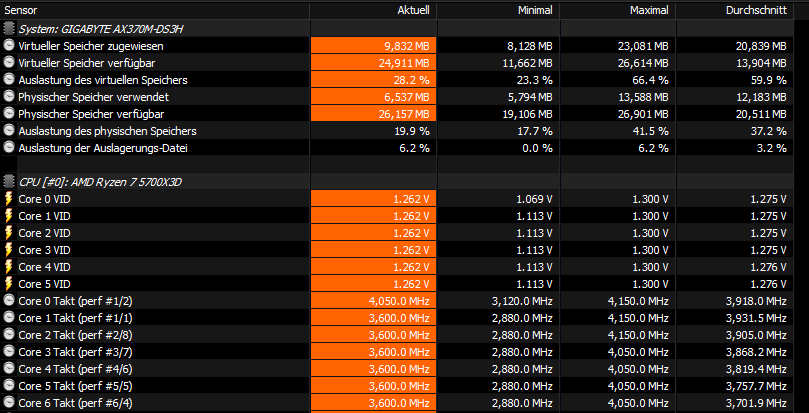Click the average value 20,839 MB
The width and height of the screenshot is (809, 413).
tap(761, 46)
